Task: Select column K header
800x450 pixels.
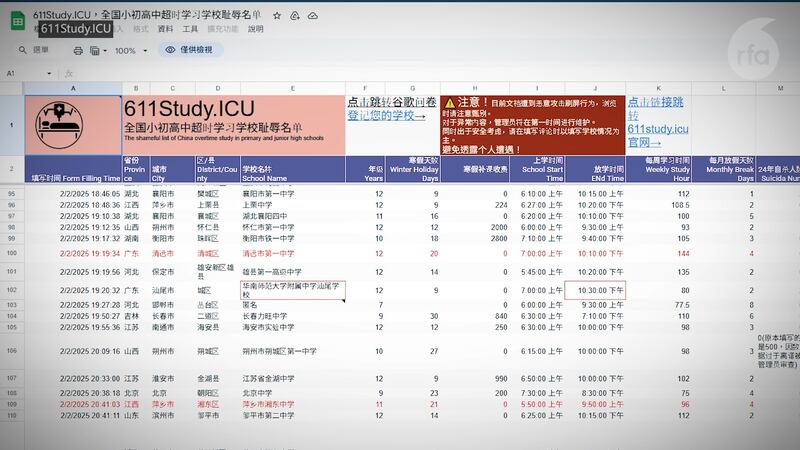Action: coord(658,88)
